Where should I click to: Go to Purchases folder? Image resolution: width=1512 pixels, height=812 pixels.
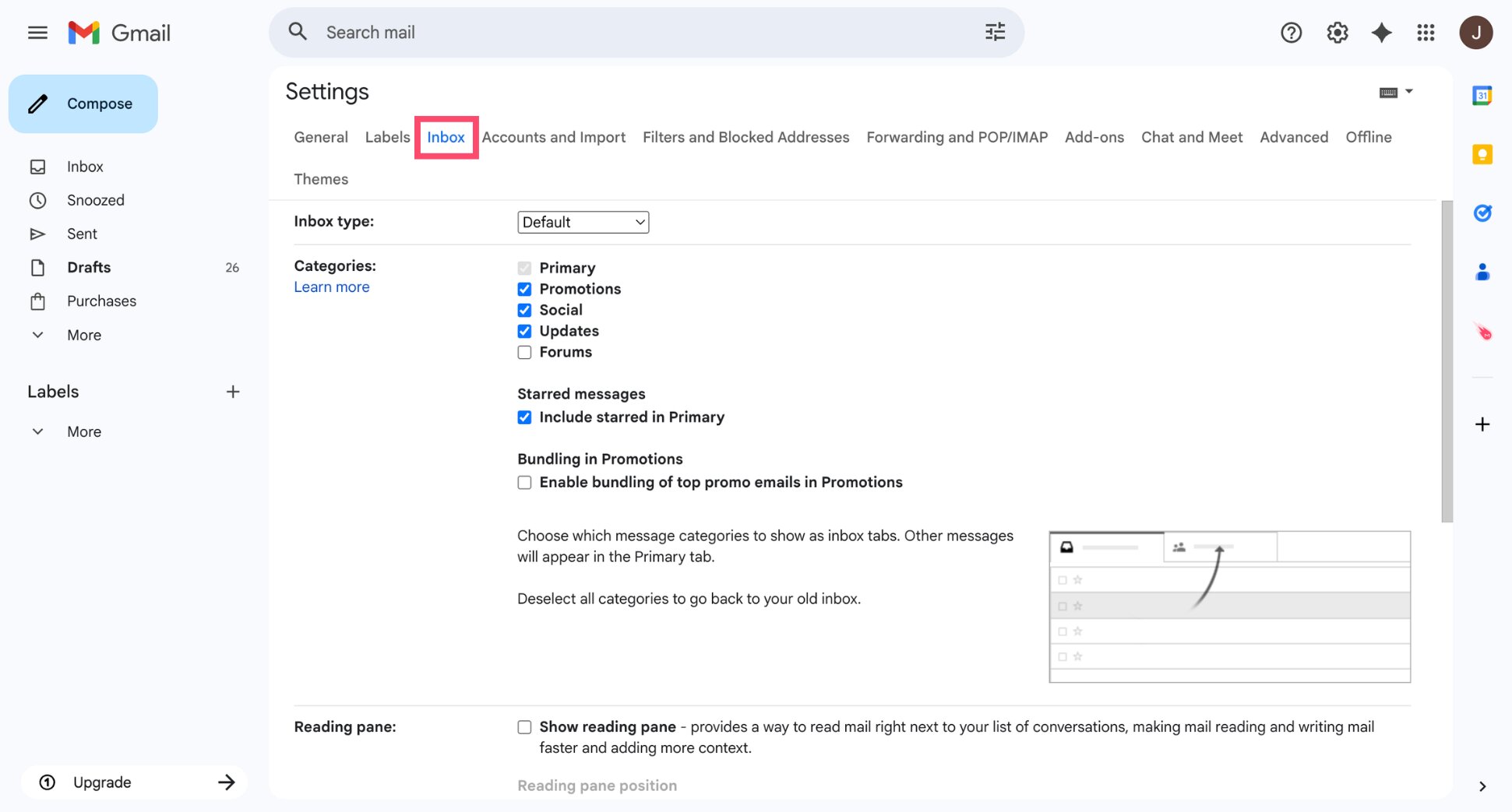point(101,301)
